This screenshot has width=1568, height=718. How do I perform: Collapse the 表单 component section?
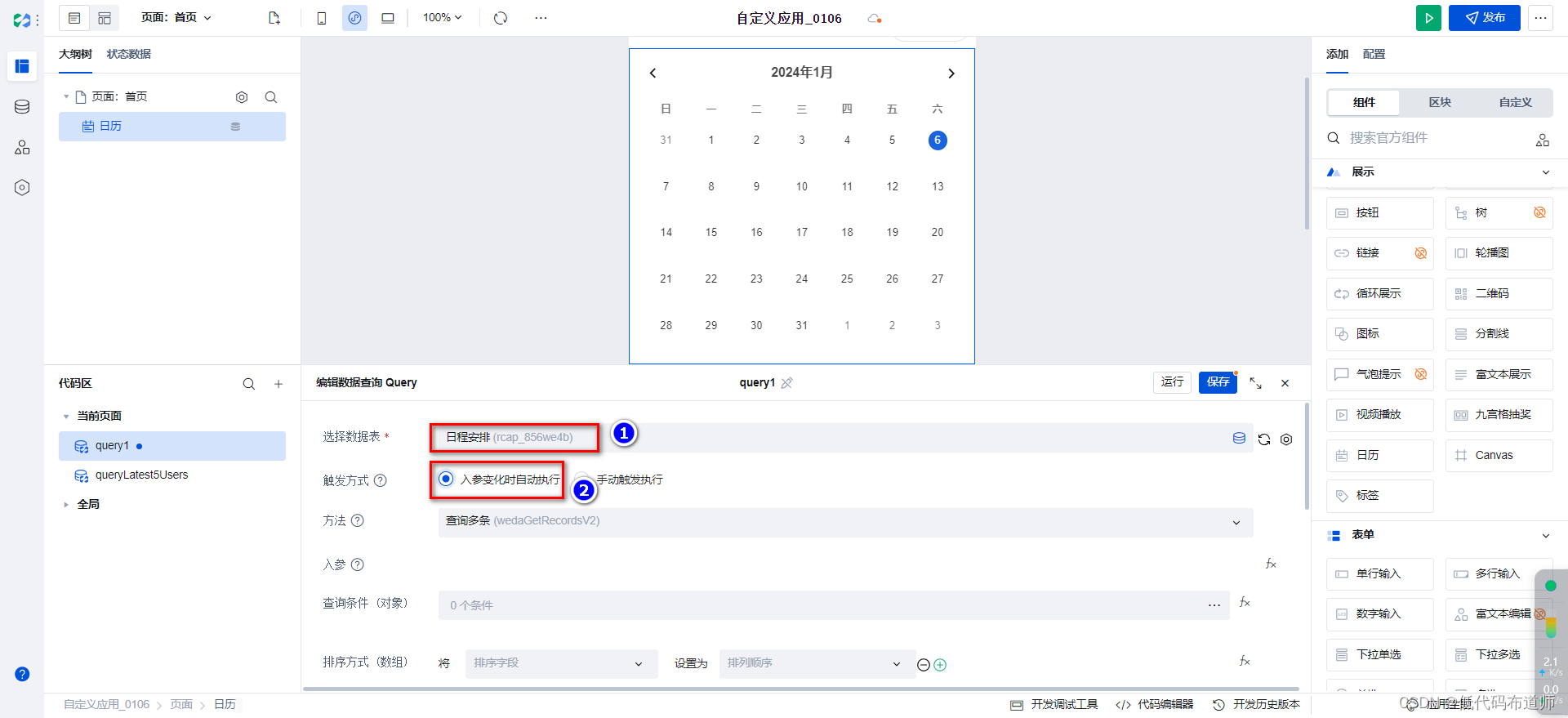[x=1545, y=536]
